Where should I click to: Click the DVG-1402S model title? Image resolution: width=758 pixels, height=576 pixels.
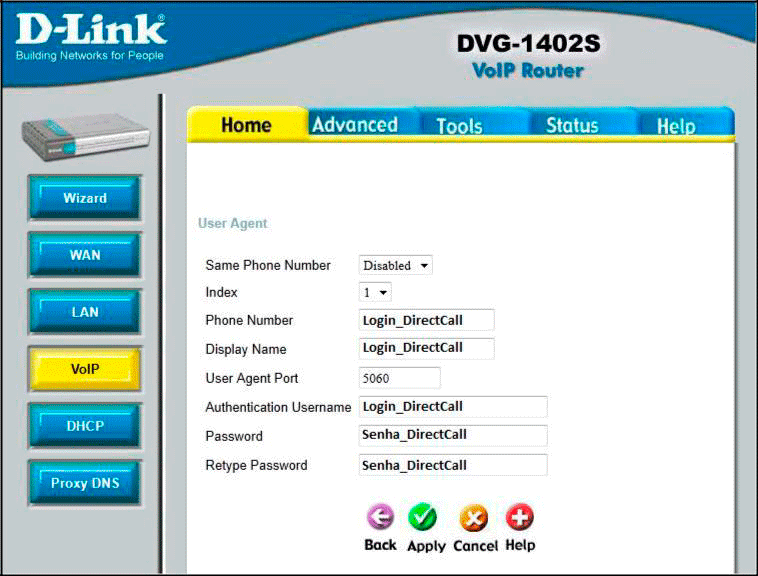pos(528,43)
